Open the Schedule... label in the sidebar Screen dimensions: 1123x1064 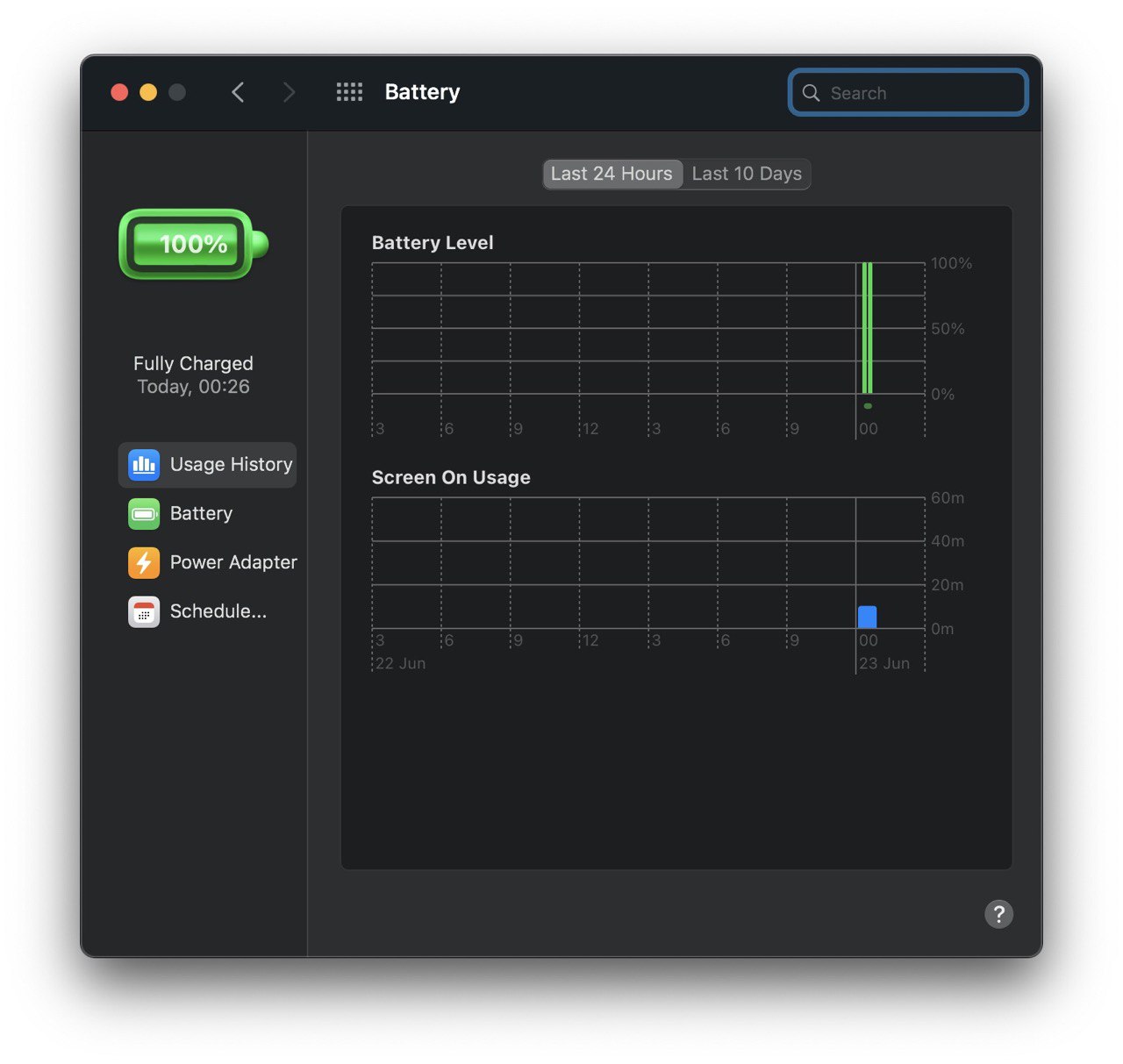(x=218, y=611)
